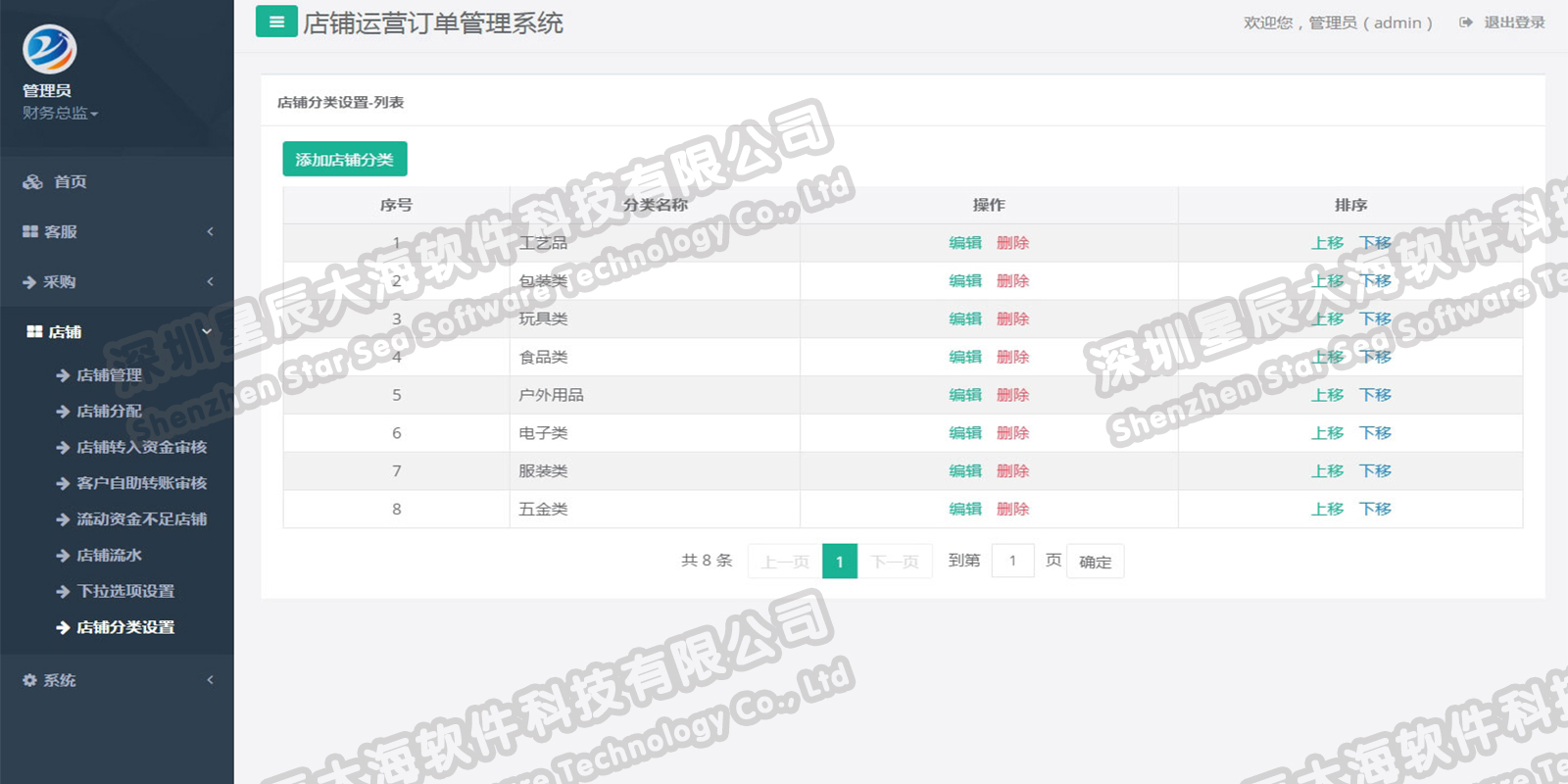Viewport: 1568px width, 784px height.
Task: Delete the 服装类 category
Action: [1012, 471]
